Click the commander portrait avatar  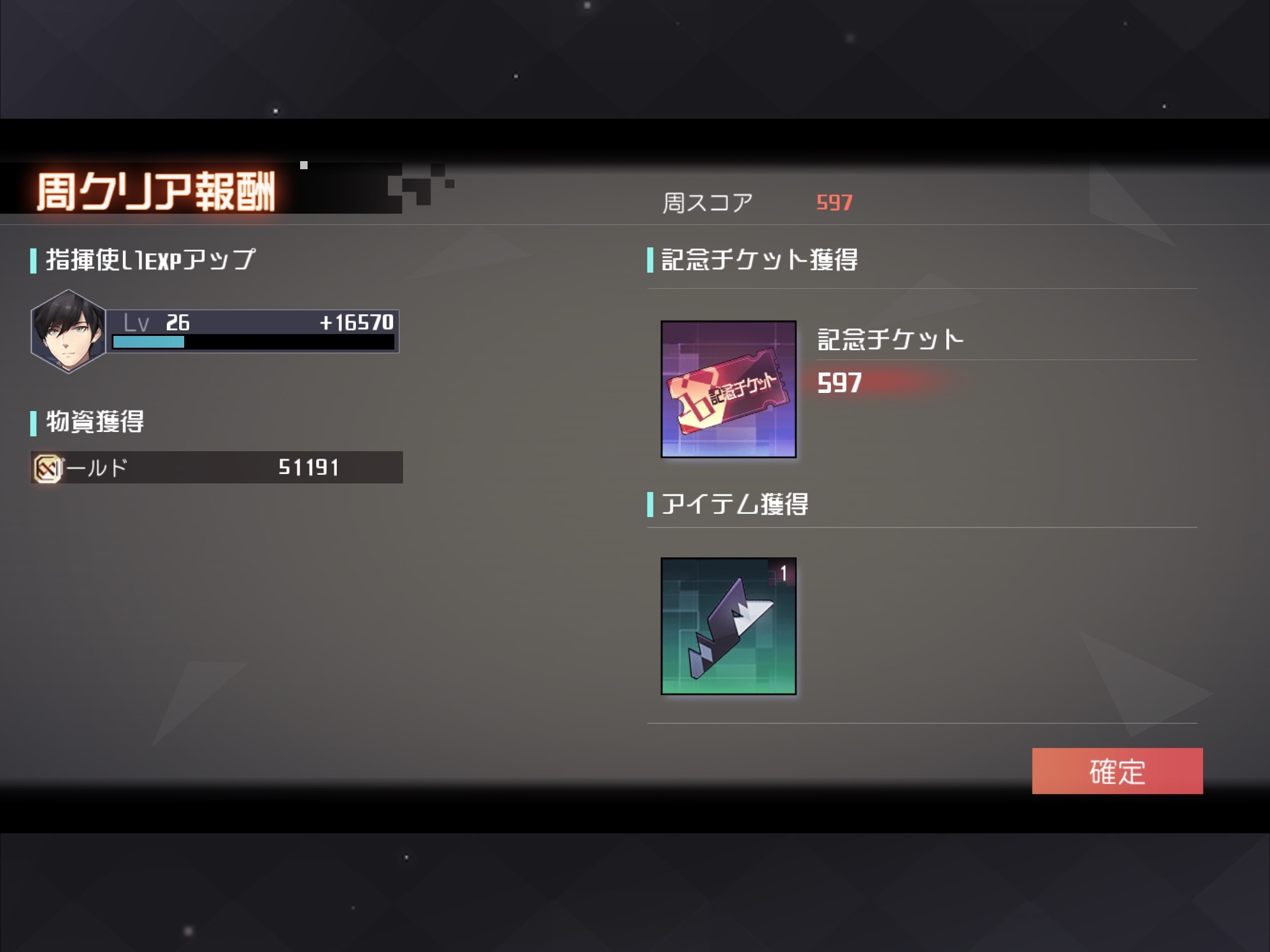coord(68,331)
